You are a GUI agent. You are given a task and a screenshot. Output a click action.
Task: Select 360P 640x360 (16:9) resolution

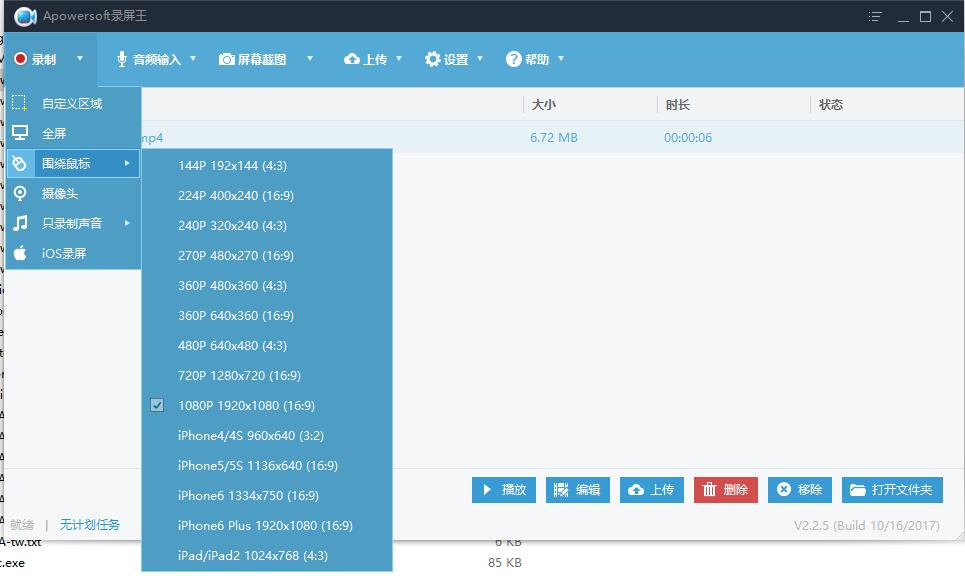pyautogui.click(x=267, y=316)
